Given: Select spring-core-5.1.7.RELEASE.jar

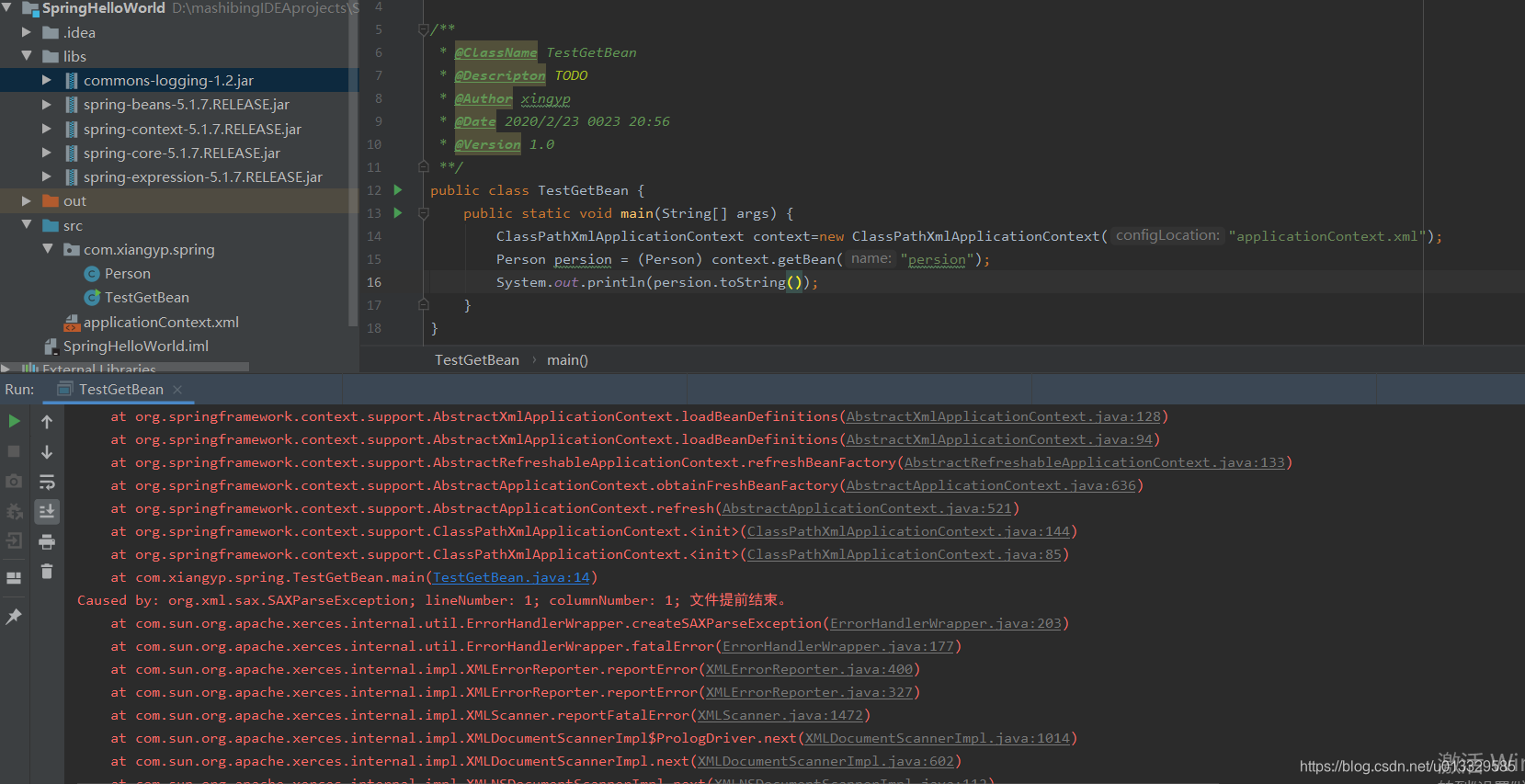Looking at the screenshot, I should click(182, 153).
